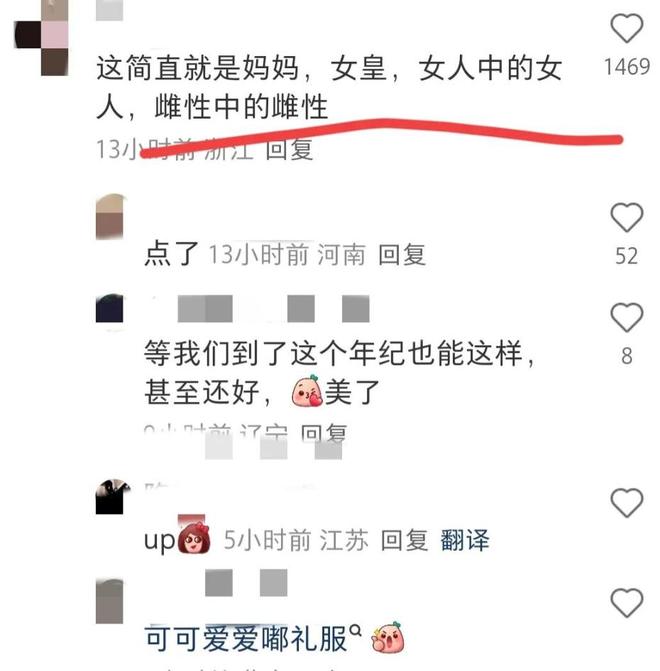Tap the heart beside the 'up' comment

pos(626,502)
